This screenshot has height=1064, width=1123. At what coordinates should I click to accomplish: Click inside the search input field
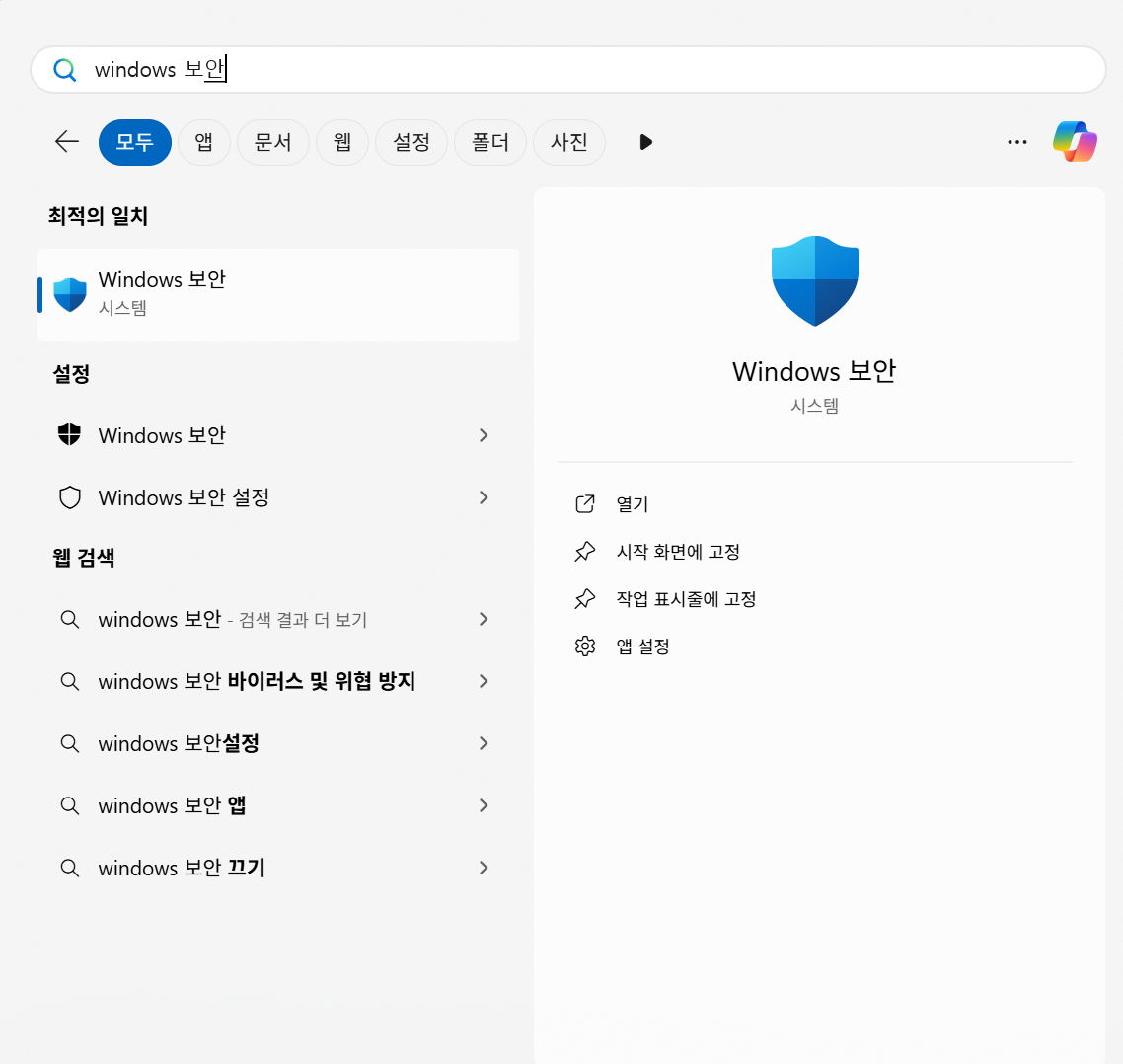(x=395, y=69)
